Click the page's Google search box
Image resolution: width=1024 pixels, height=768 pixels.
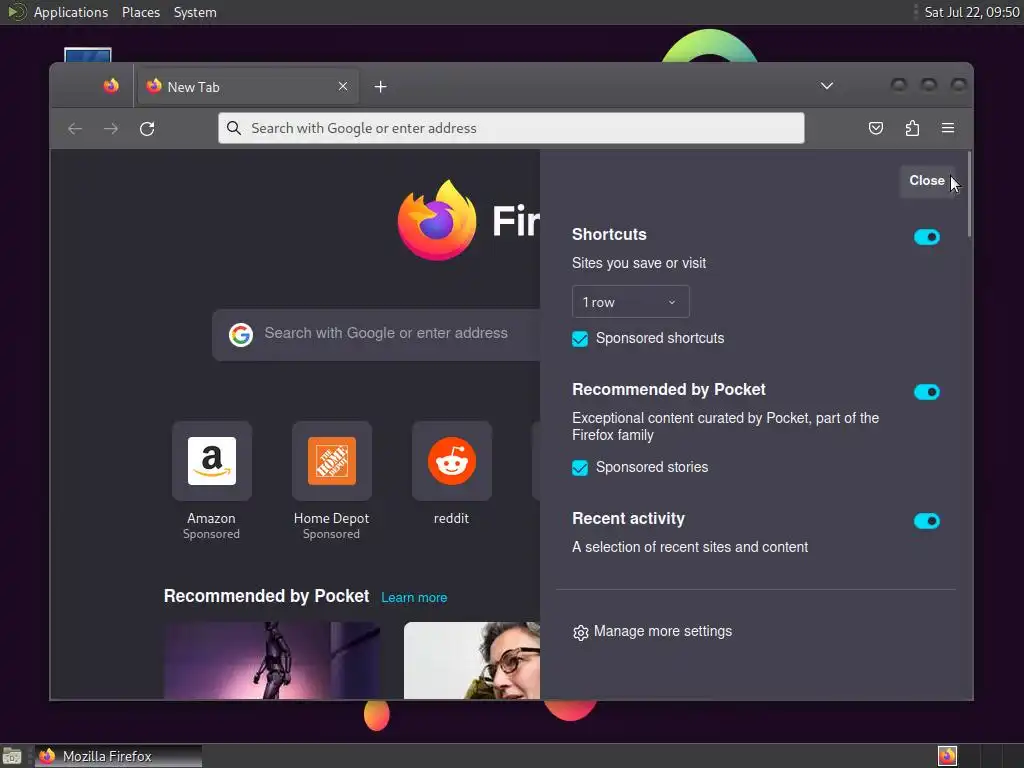[376, 335]
